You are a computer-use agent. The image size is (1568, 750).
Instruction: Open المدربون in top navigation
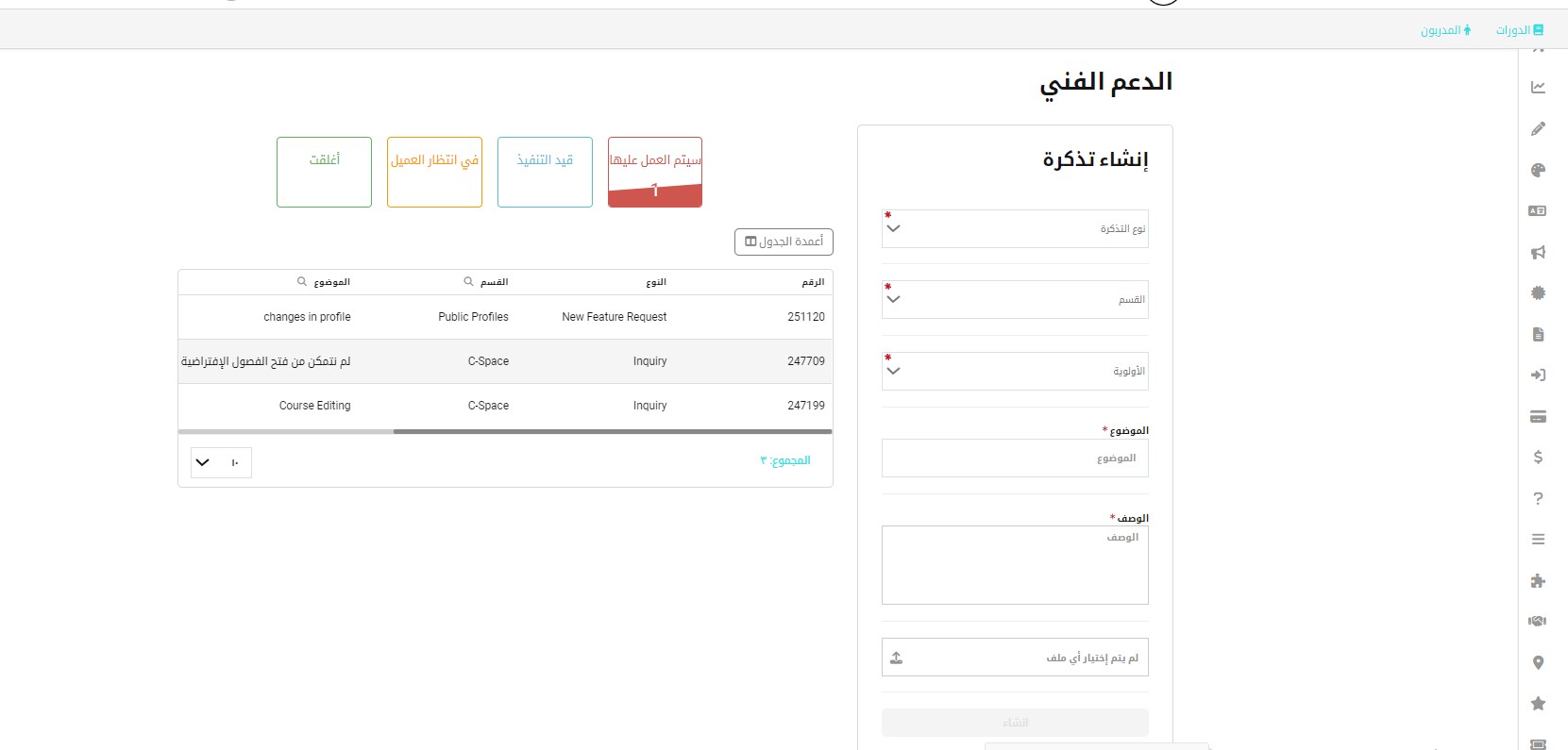point(1445,30)
